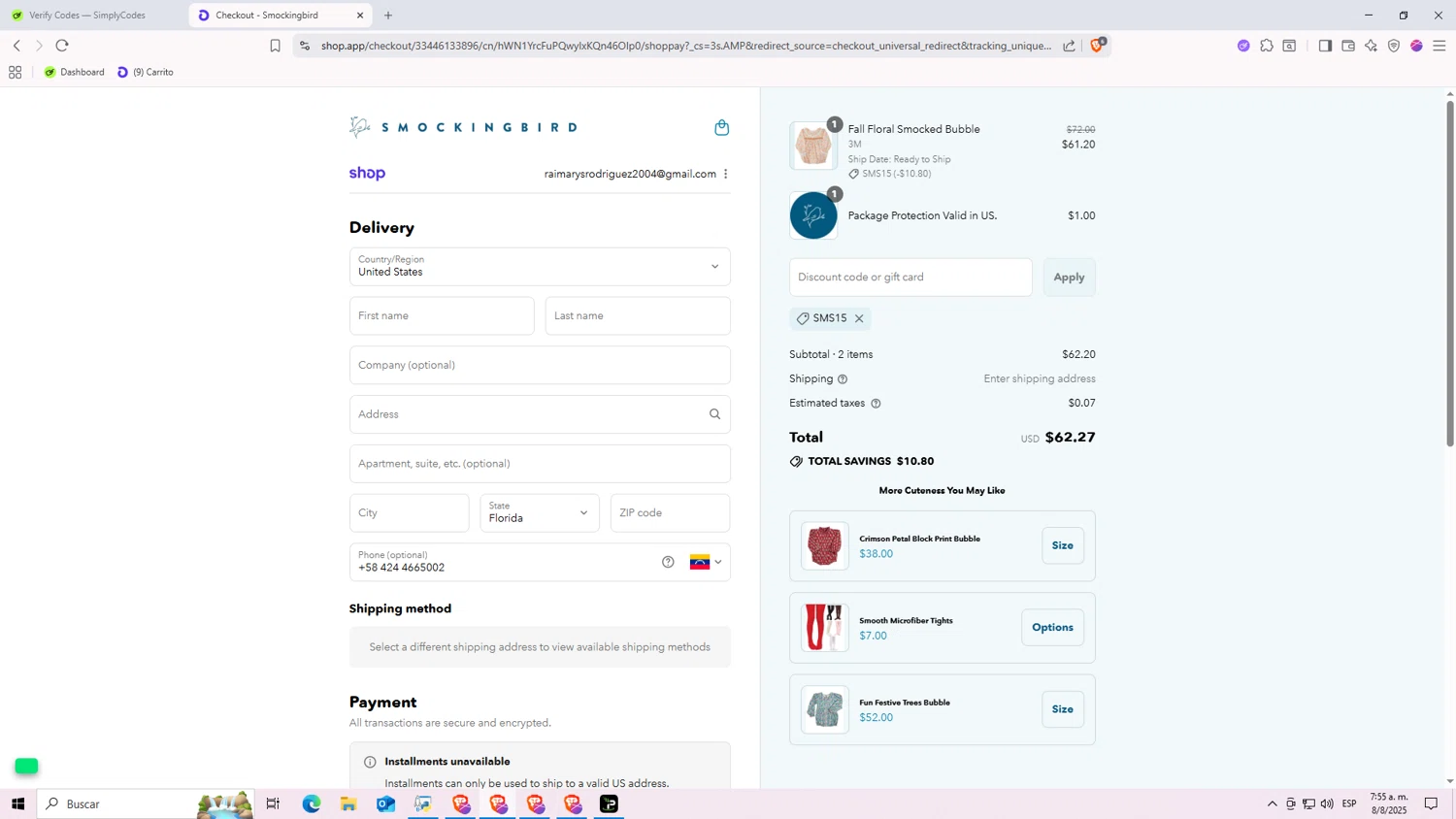Open Outlook from taskbar
Screen dimensions: 1456x819
pos(385,803)
